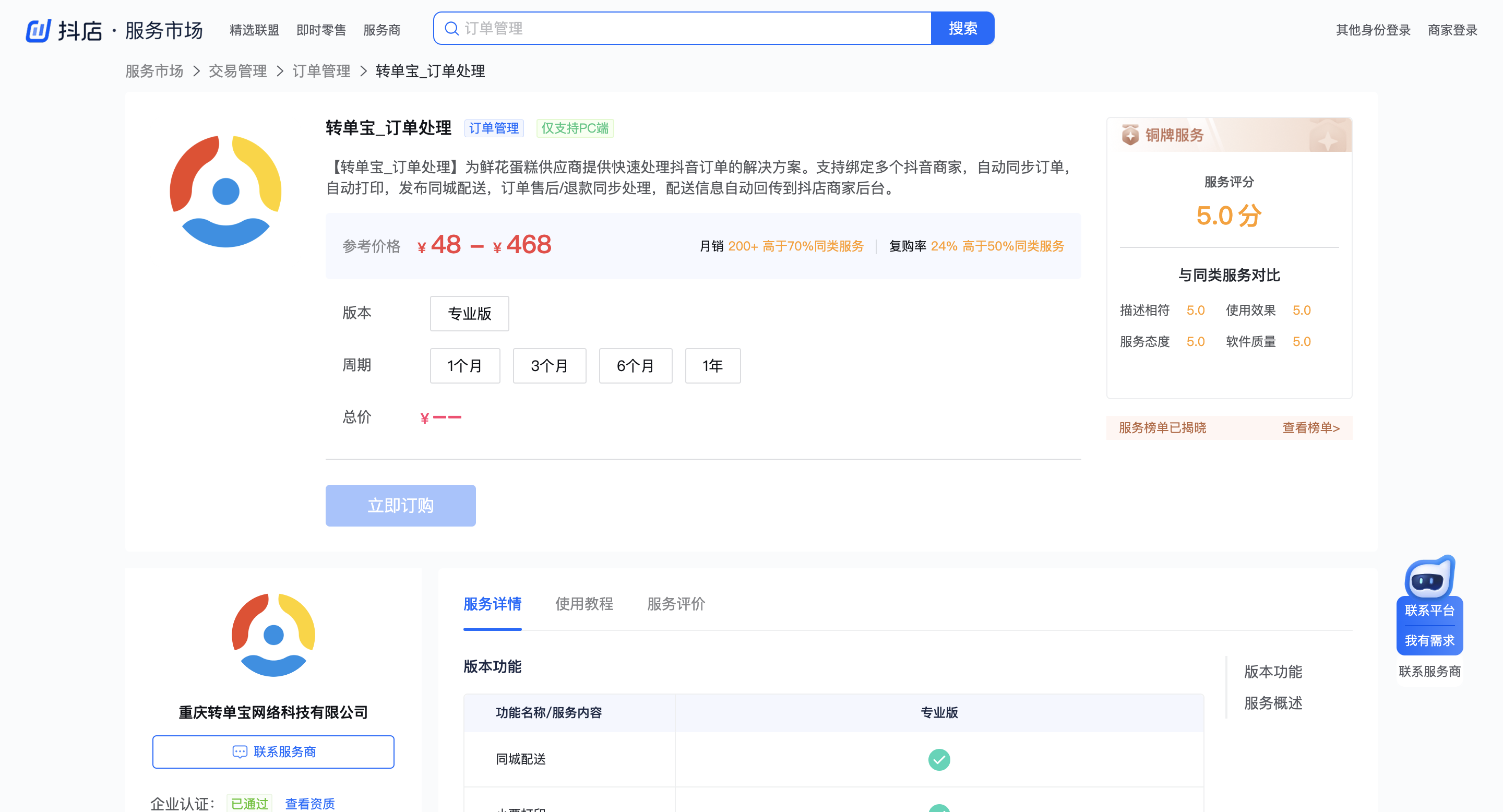Switch to the 服务详情 tab
1503x812 pixels.
pos(493,604)
